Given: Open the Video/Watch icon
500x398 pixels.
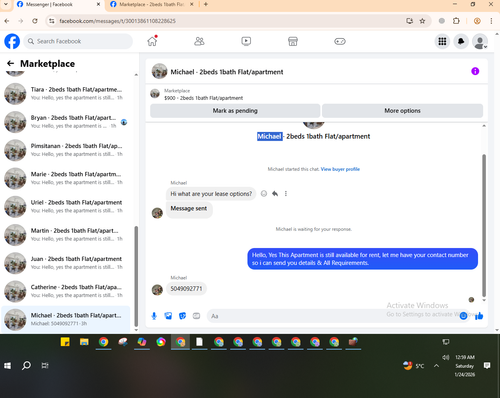Looking at the screenshot, I should click(246, 41).
